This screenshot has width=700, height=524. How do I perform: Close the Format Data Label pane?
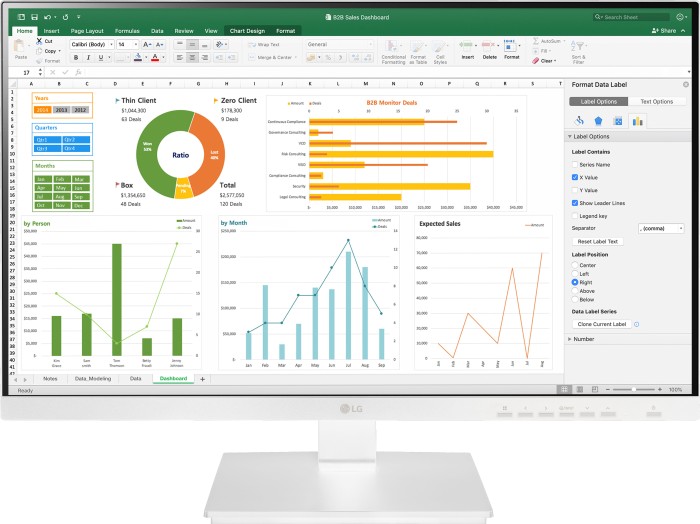(685, 86)
